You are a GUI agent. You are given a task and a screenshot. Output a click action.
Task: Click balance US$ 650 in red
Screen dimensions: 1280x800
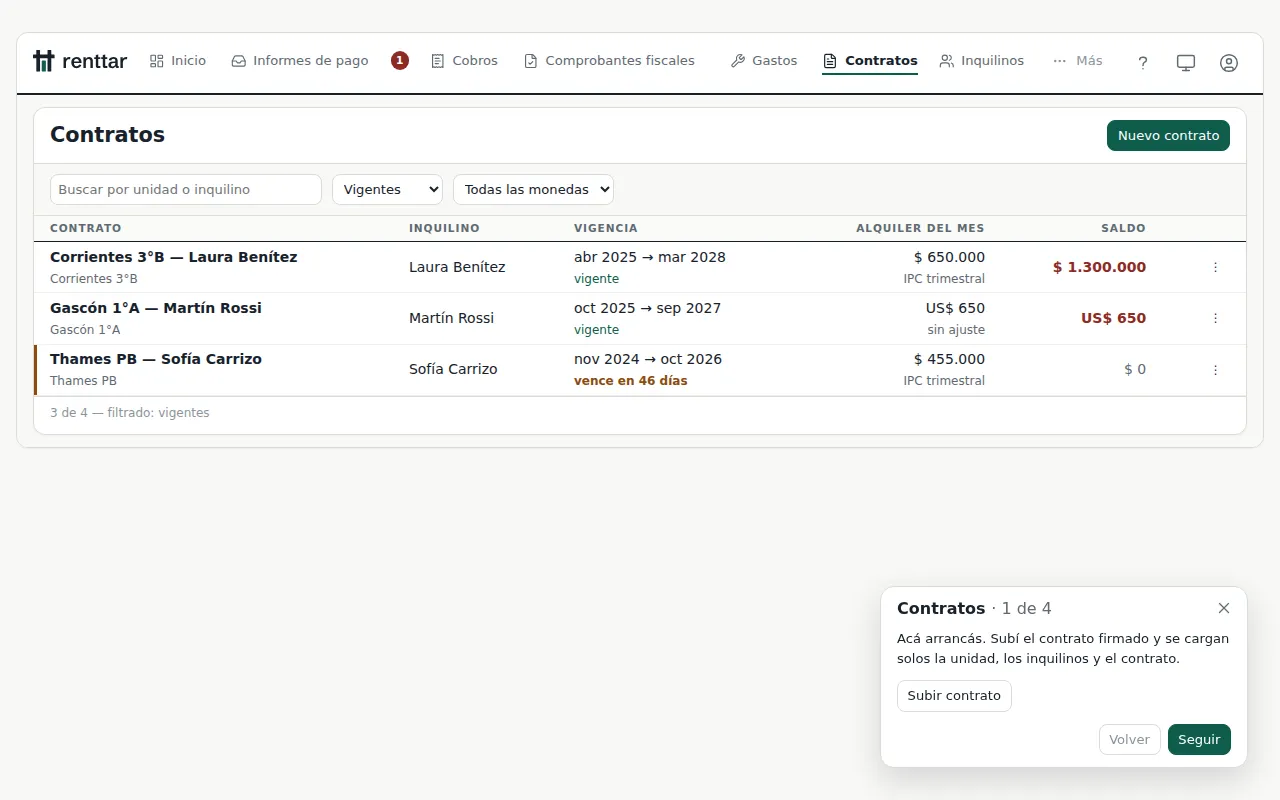[1113, 318]
